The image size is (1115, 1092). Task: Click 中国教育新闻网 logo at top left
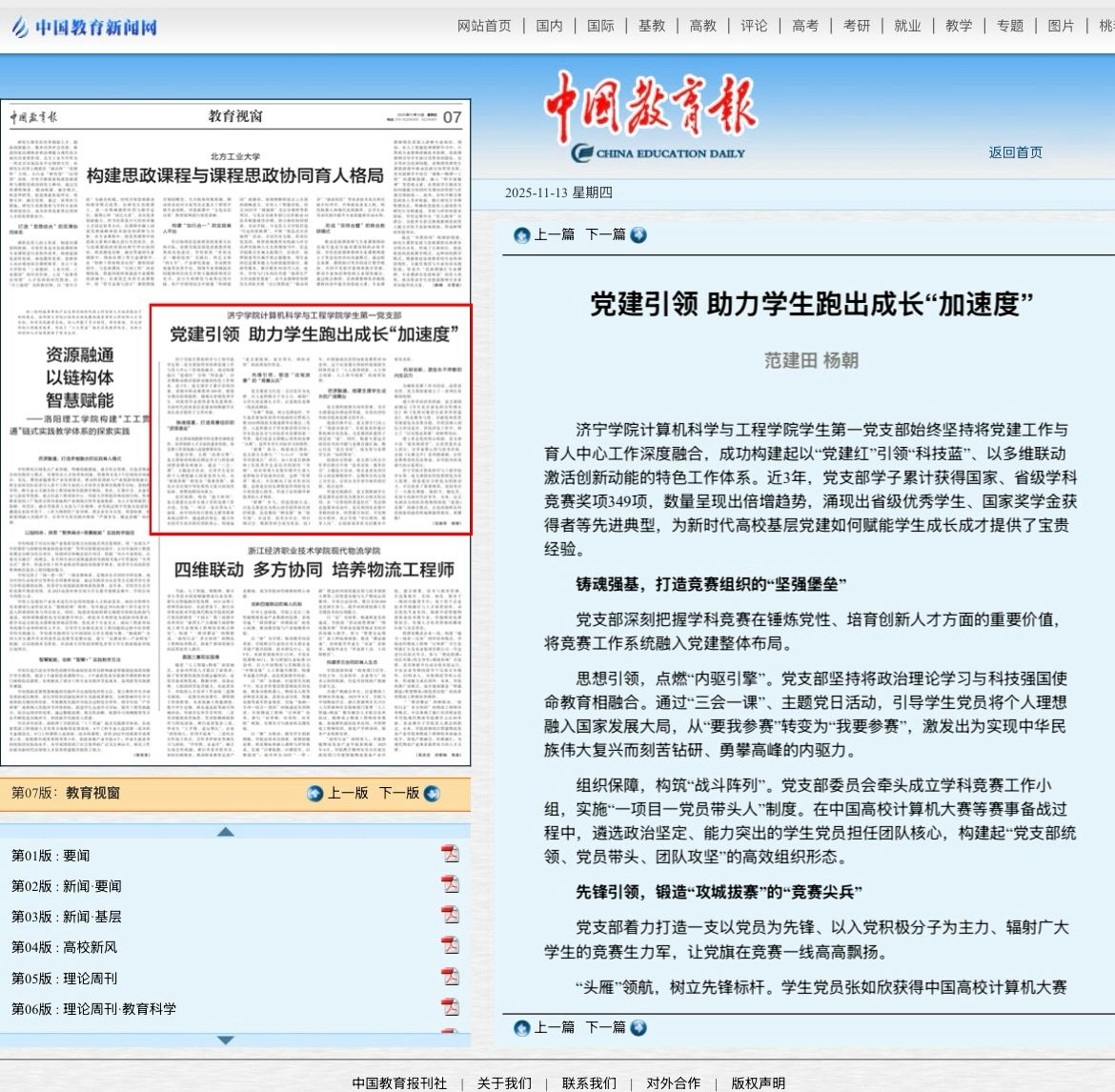click(x=84, y=27)
